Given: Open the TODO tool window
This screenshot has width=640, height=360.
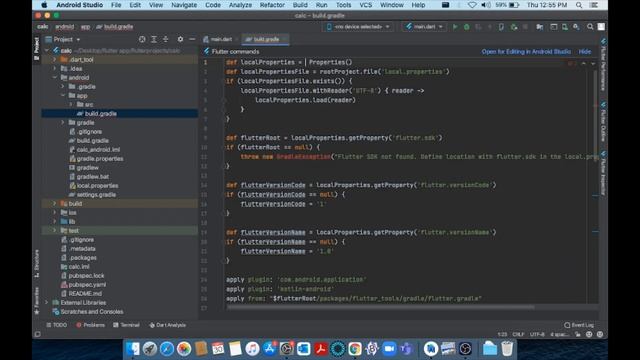Looking at the screenshot, I should (x=57, y=325).
